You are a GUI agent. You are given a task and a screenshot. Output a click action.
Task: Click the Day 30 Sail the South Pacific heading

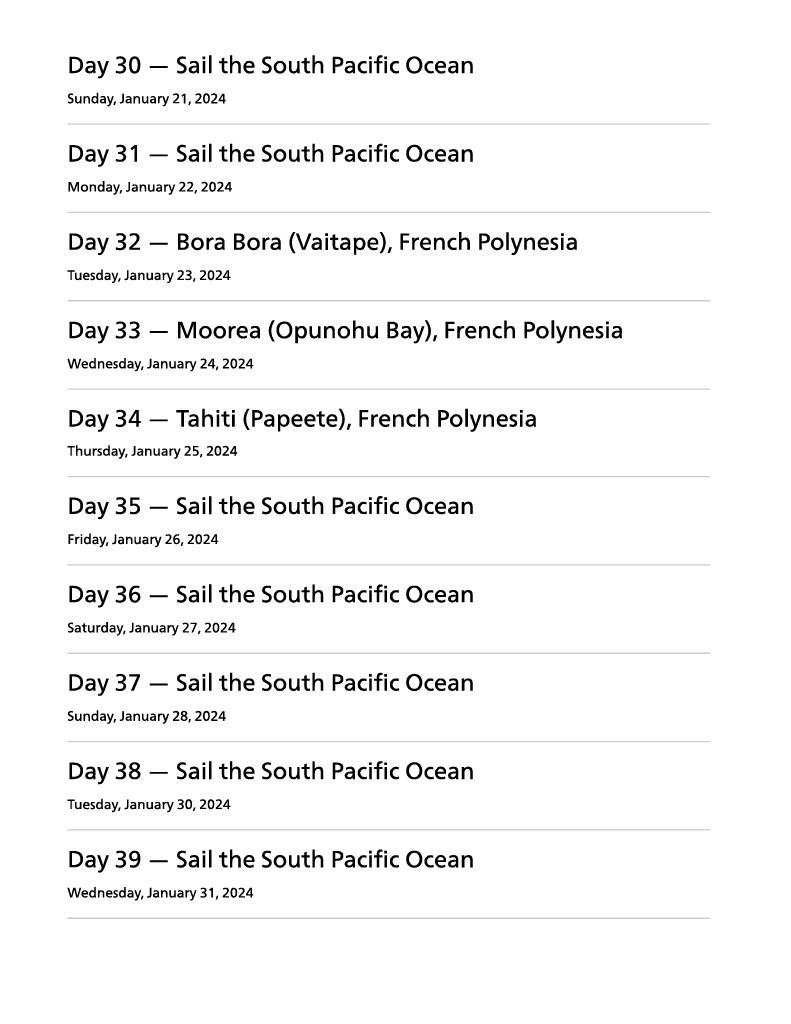(x=270, y=66)
